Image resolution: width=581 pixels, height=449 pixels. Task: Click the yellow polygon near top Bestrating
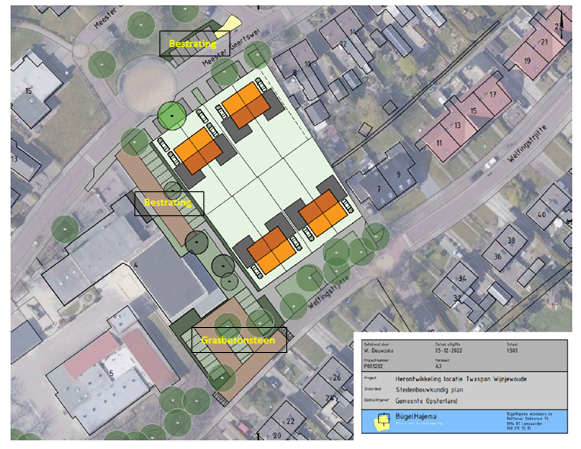pyautogui.click(x=228, y=26)
